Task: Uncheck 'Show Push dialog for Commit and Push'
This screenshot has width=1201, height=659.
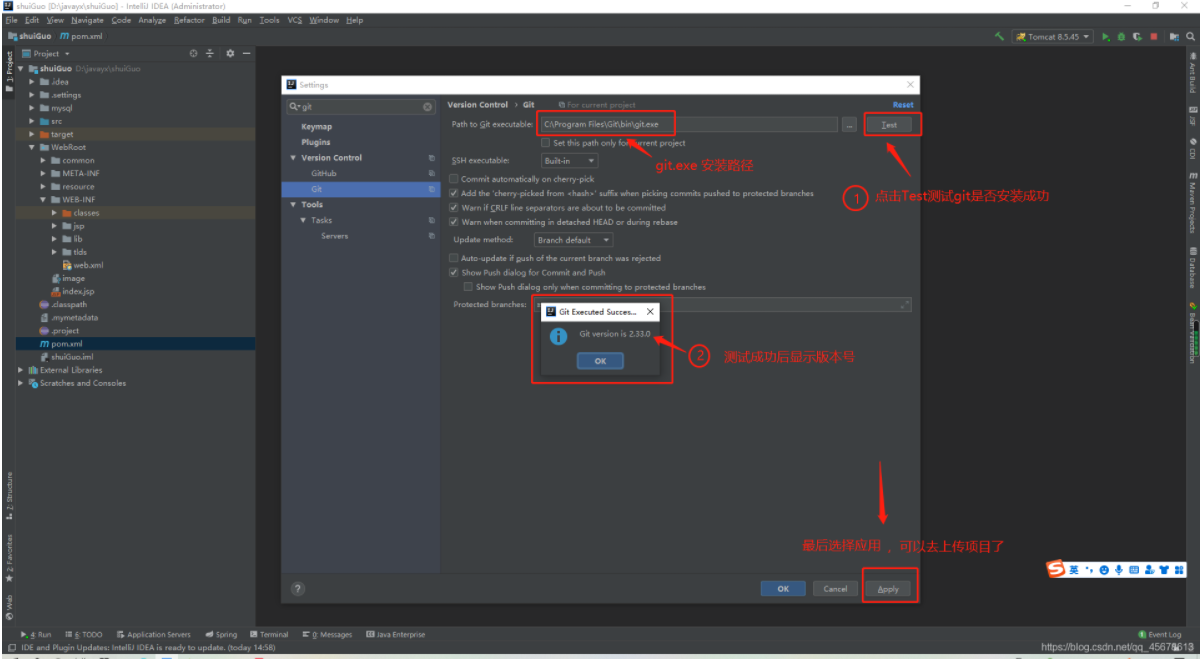Action: [x=454, y=272]
